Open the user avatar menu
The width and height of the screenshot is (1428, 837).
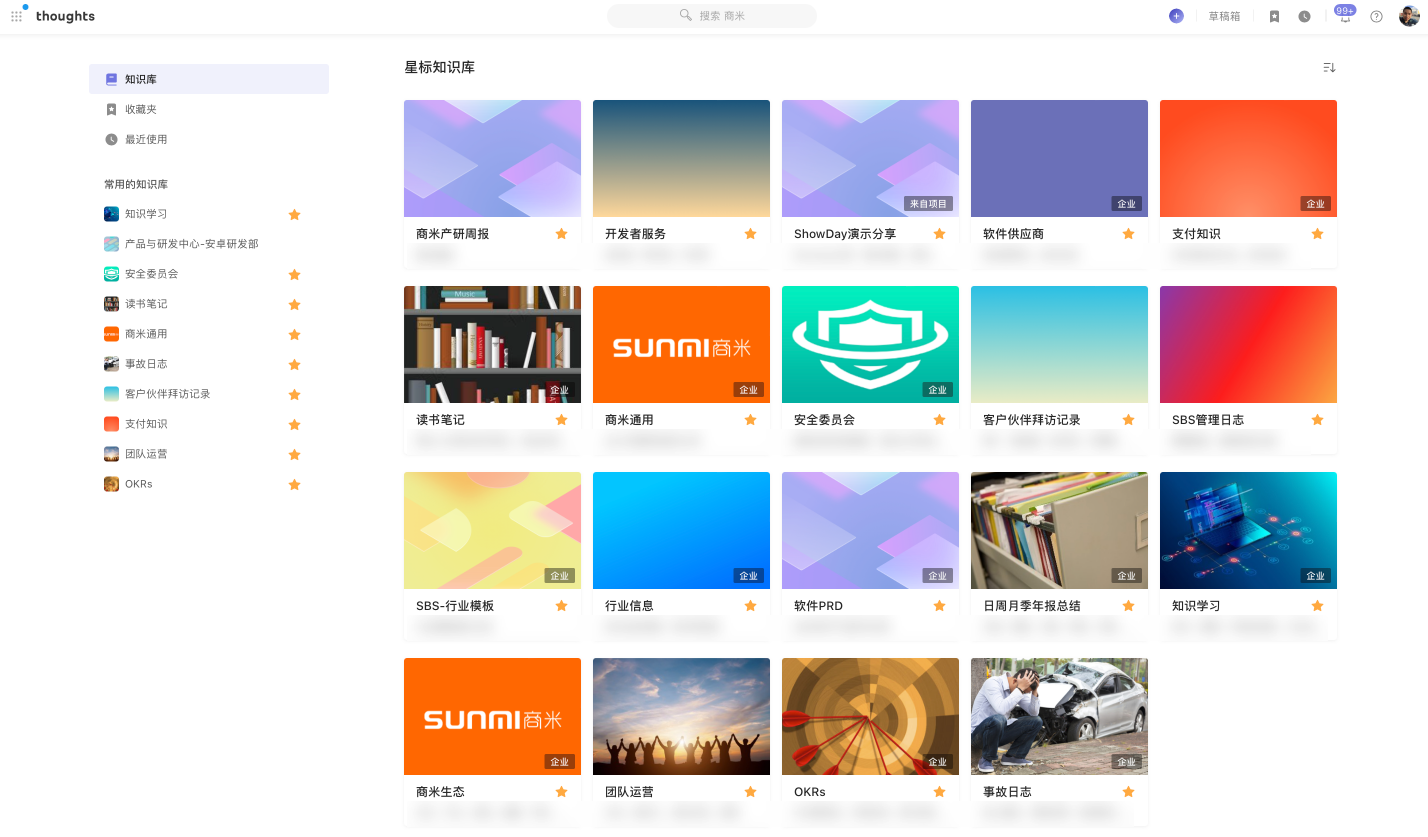tap(1409, 16)
